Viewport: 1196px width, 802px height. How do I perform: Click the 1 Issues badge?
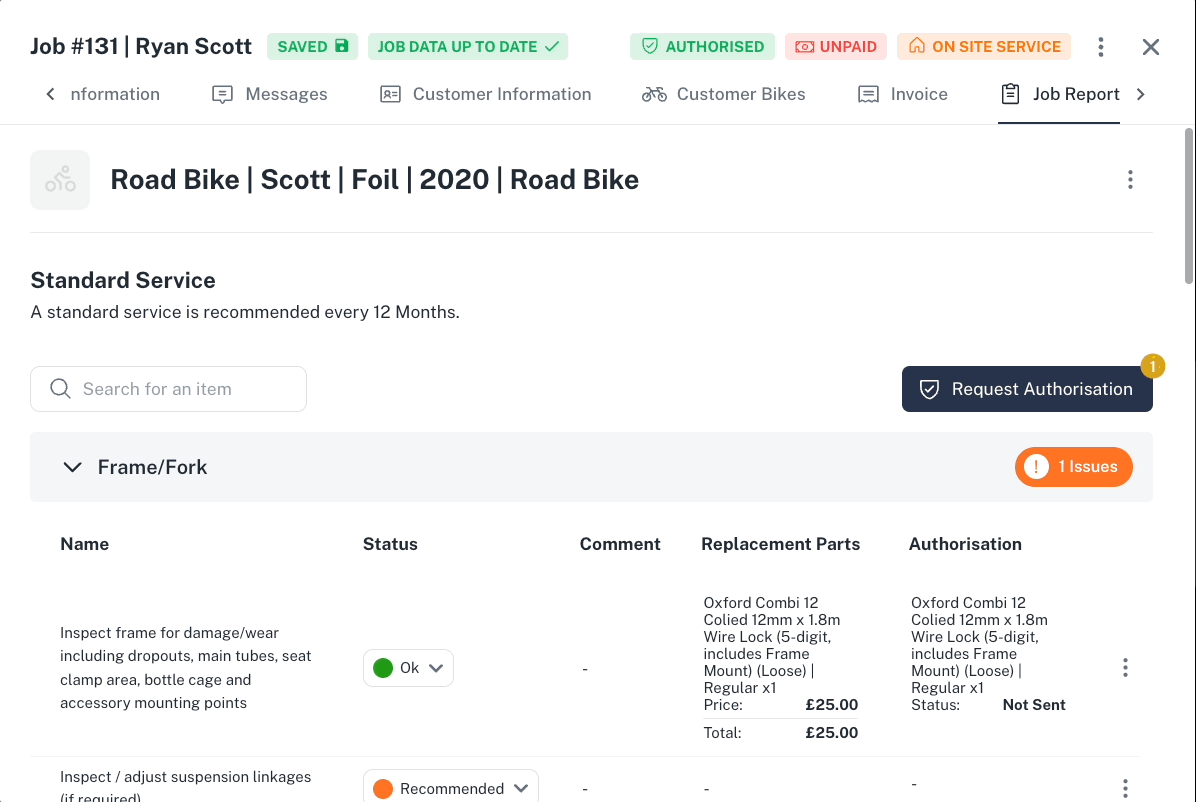[1073, 466]
